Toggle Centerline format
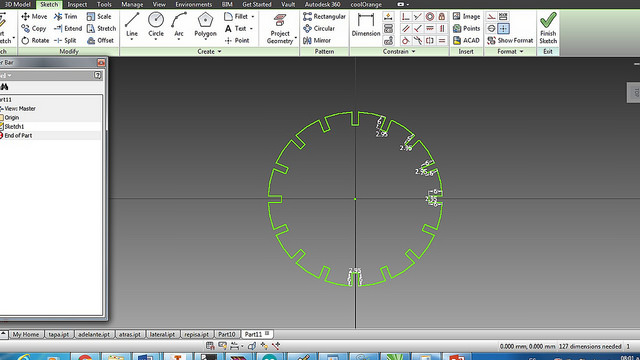 point(491,29)
